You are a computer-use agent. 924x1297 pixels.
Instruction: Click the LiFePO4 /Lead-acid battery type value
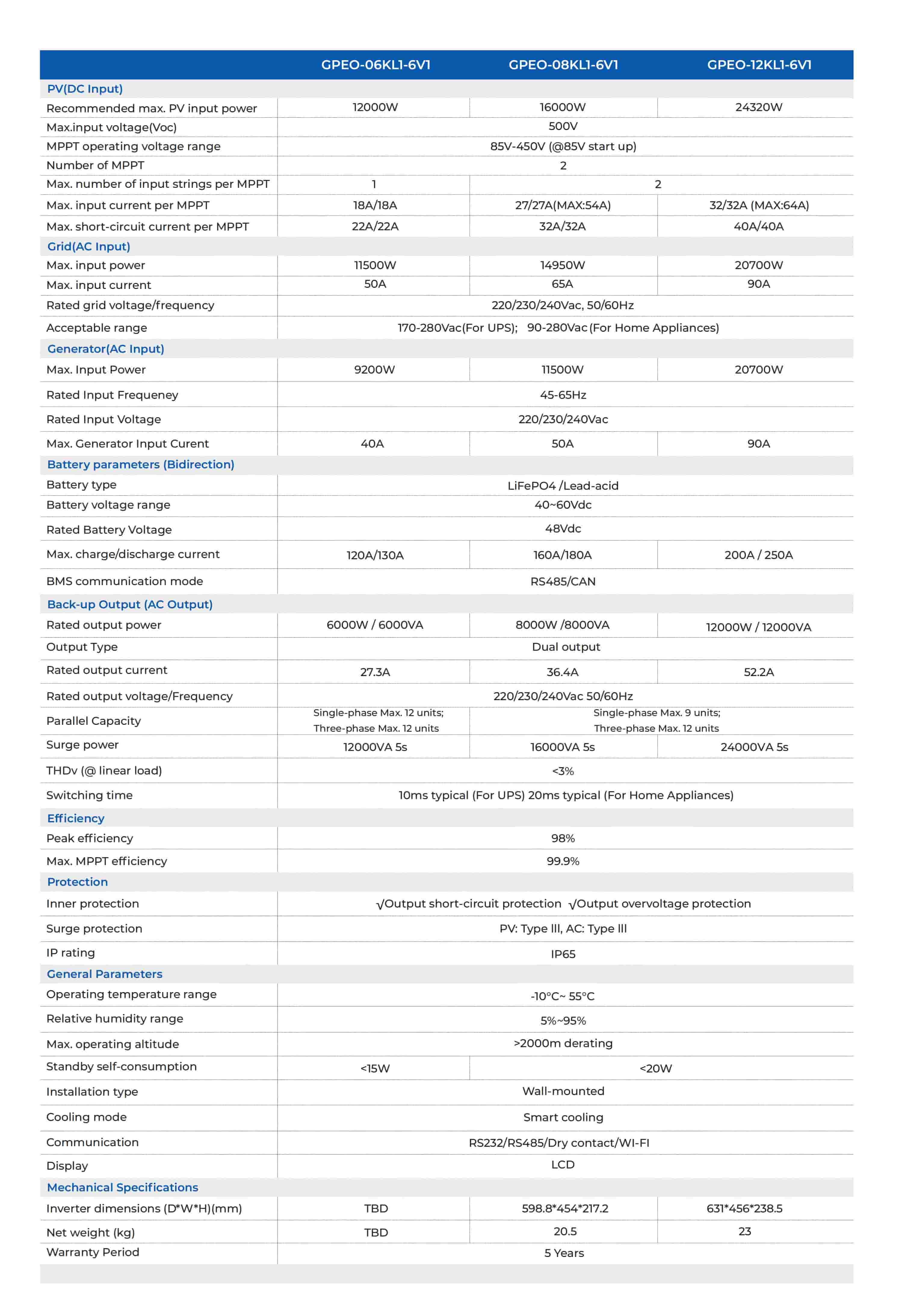point(563,486)
